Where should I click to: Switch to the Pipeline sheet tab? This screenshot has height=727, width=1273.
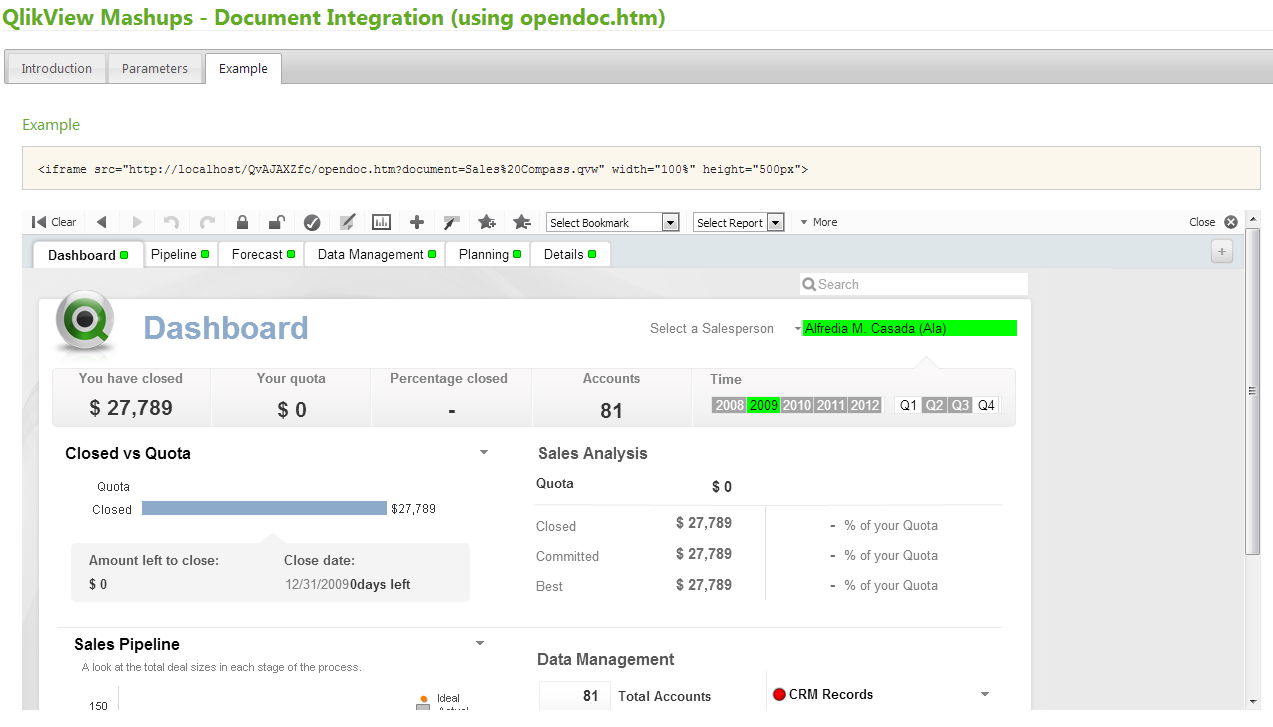tap(180, 255)
